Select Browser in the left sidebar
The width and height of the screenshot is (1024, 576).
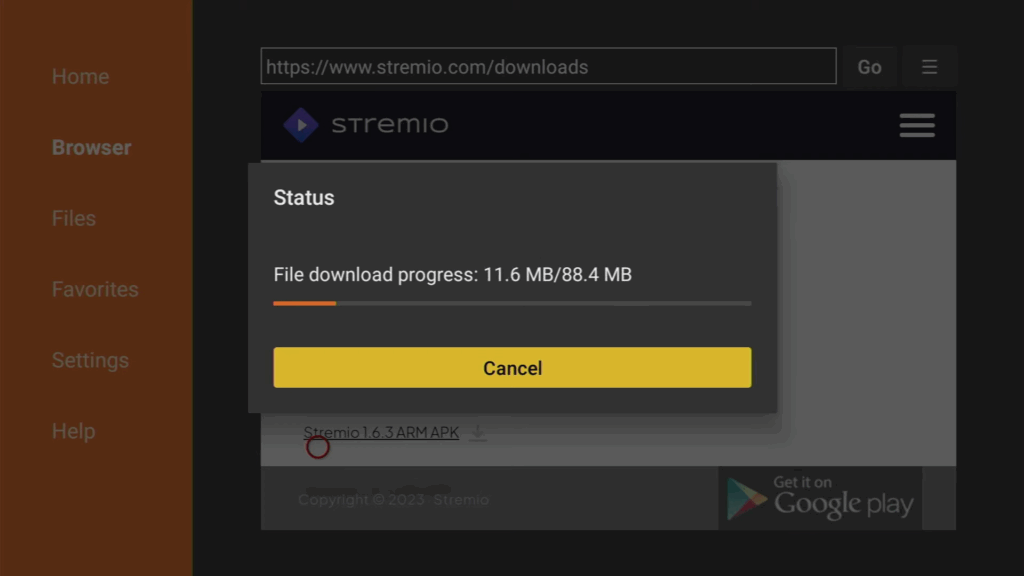(91, 148)
